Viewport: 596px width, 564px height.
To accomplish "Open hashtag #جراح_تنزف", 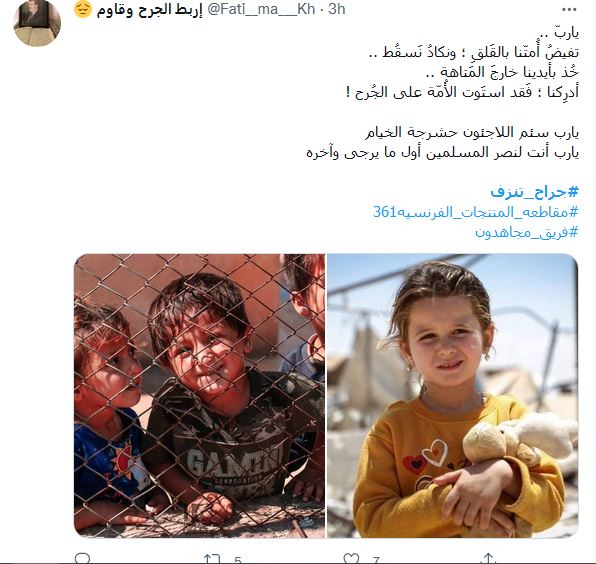I will [534, 192].
